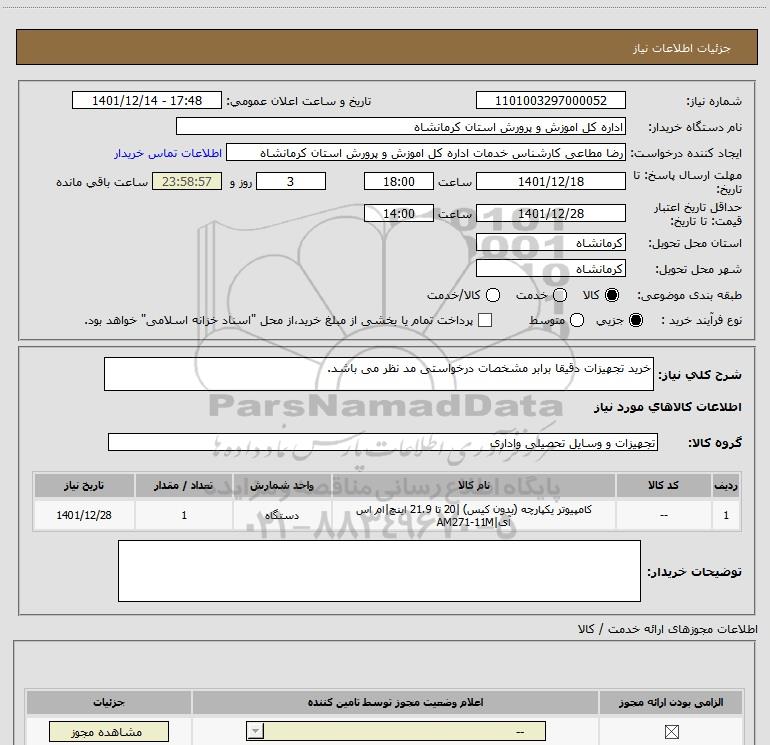This screenshot has width=770, height=745.
Task: Select the متوسط purchase type radio
Action: click(x=577, y=320)
